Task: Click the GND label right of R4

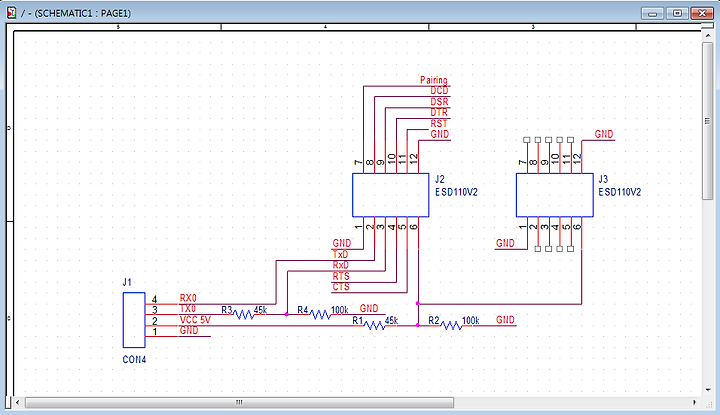Action: [369, 308]
